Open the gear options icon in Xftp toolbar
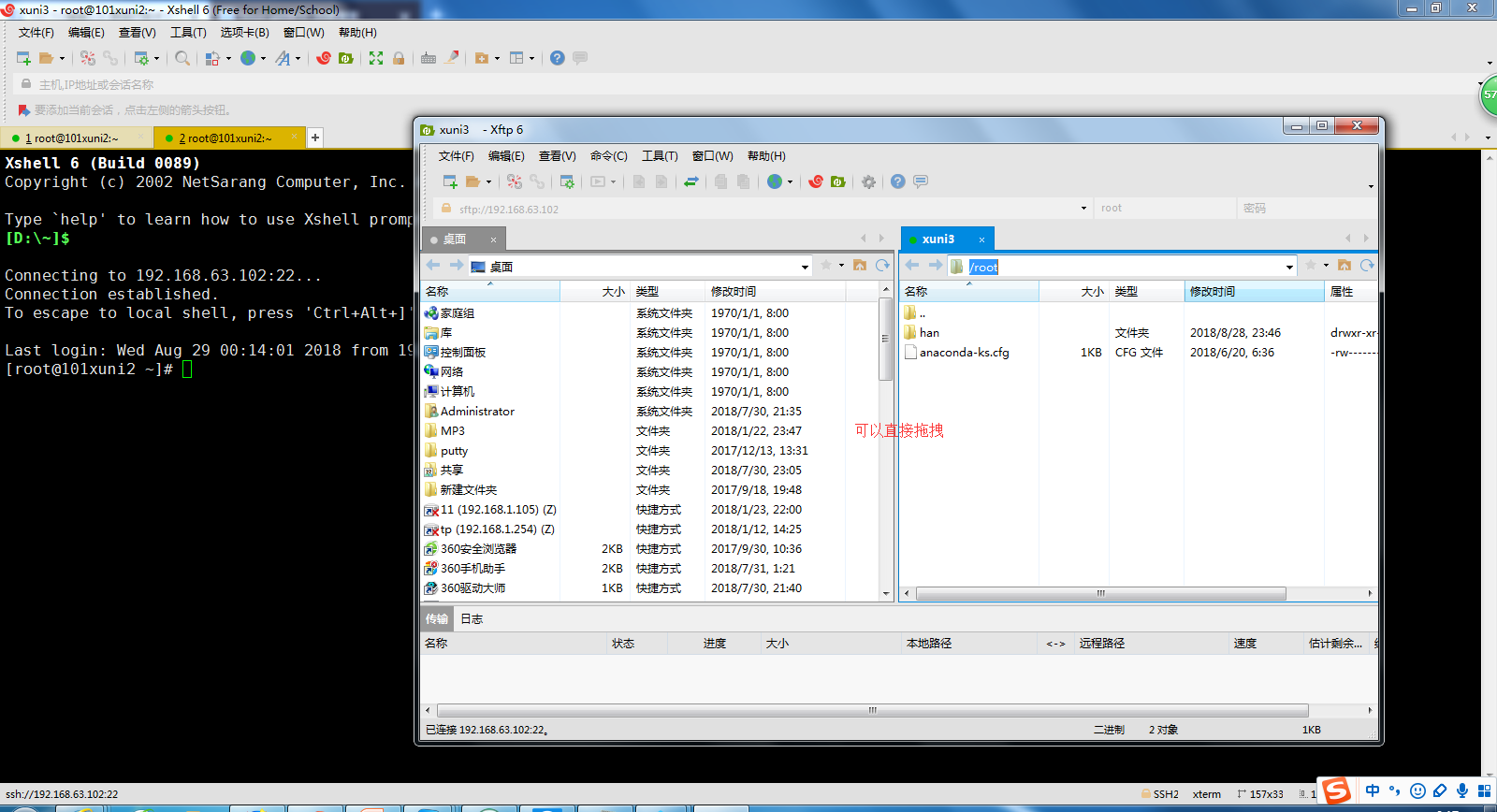 869,181
